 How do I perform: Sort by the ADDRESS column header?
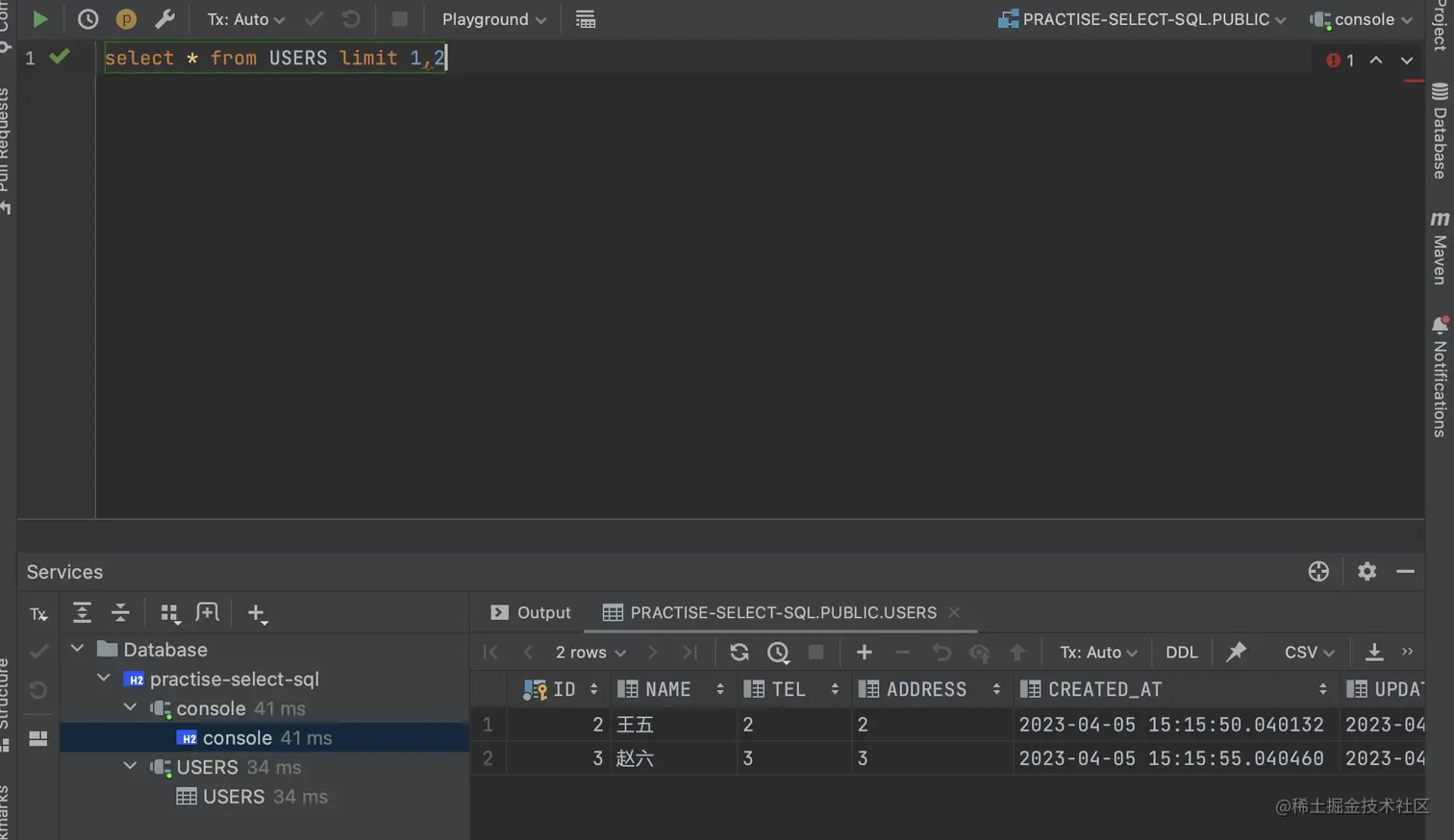[x=931, y=689]
